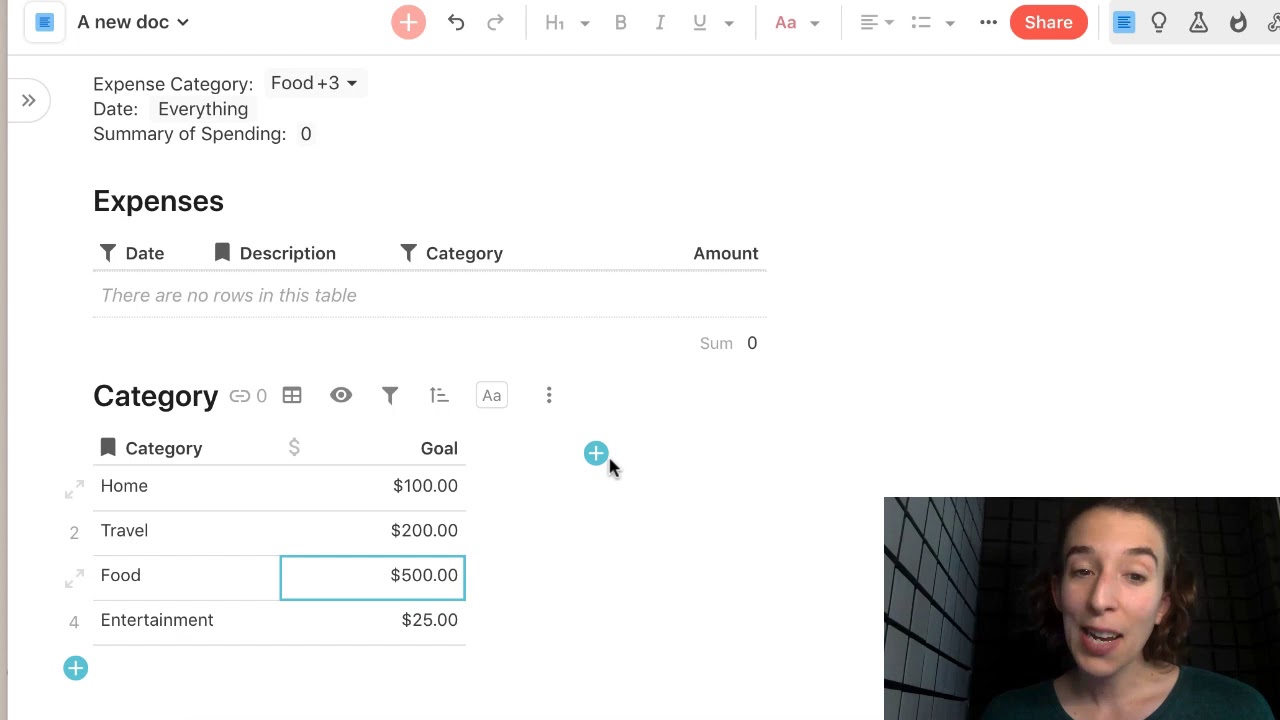Toggle column visibility eye icon for Category table

pyautogui.click(x=341, y=396)
